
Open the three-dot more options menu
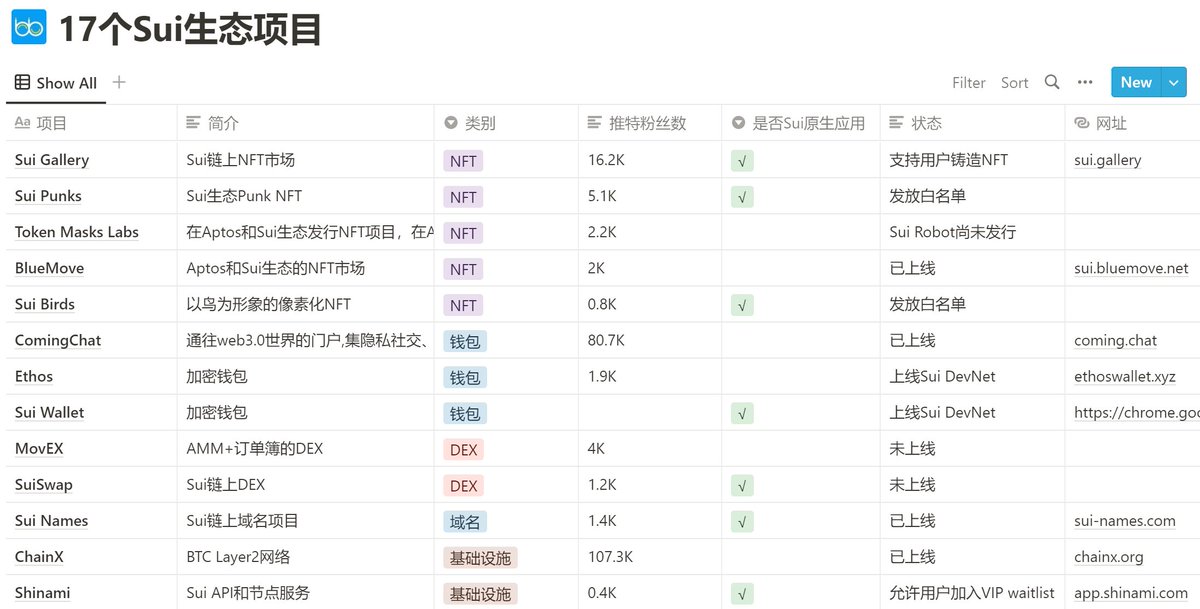[x=1085, y=82]
